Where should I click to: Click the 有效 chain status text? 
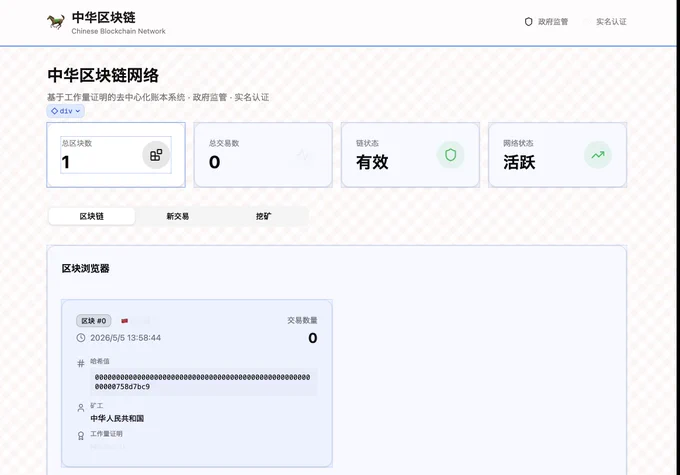(372, 162)
